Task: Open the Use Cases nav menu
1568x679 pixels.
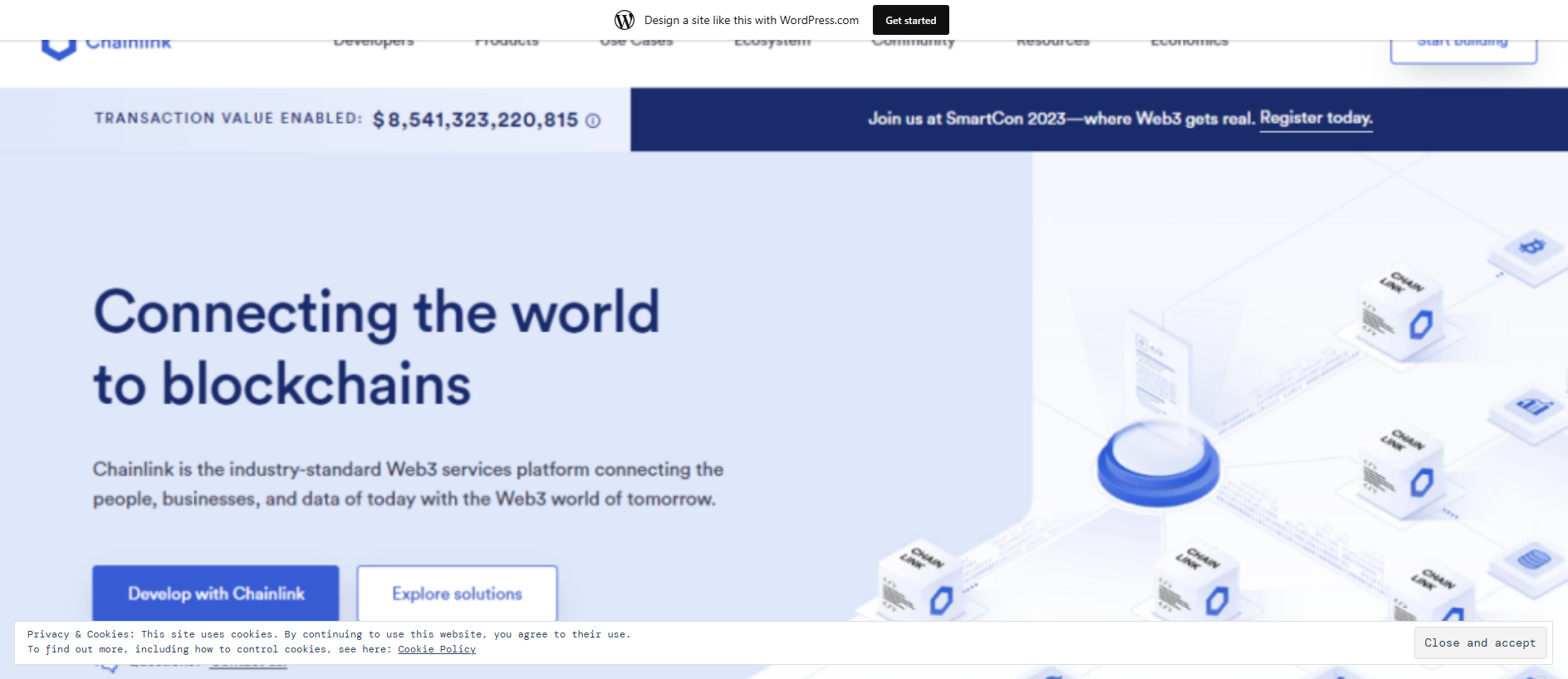Action: [x=636, y=42]
